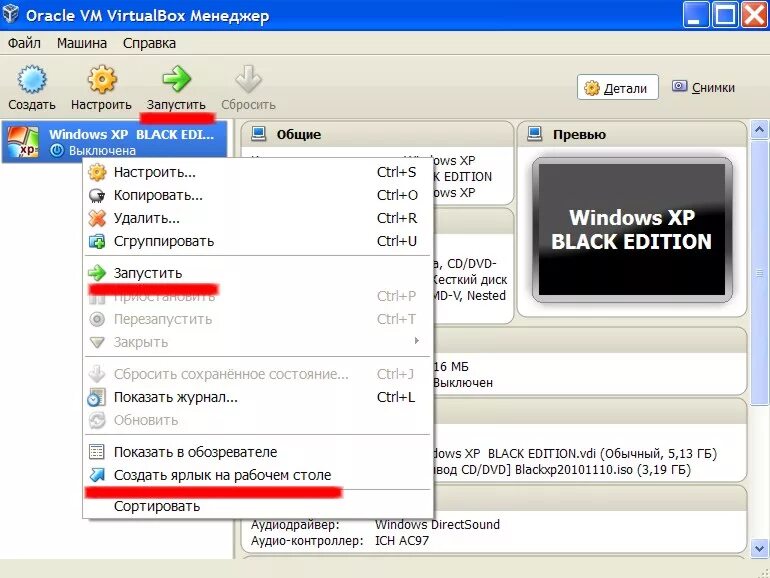Click the green arrow icon beside Запустить
Viewport: 770px width, 578px height.
pos(97,273)
